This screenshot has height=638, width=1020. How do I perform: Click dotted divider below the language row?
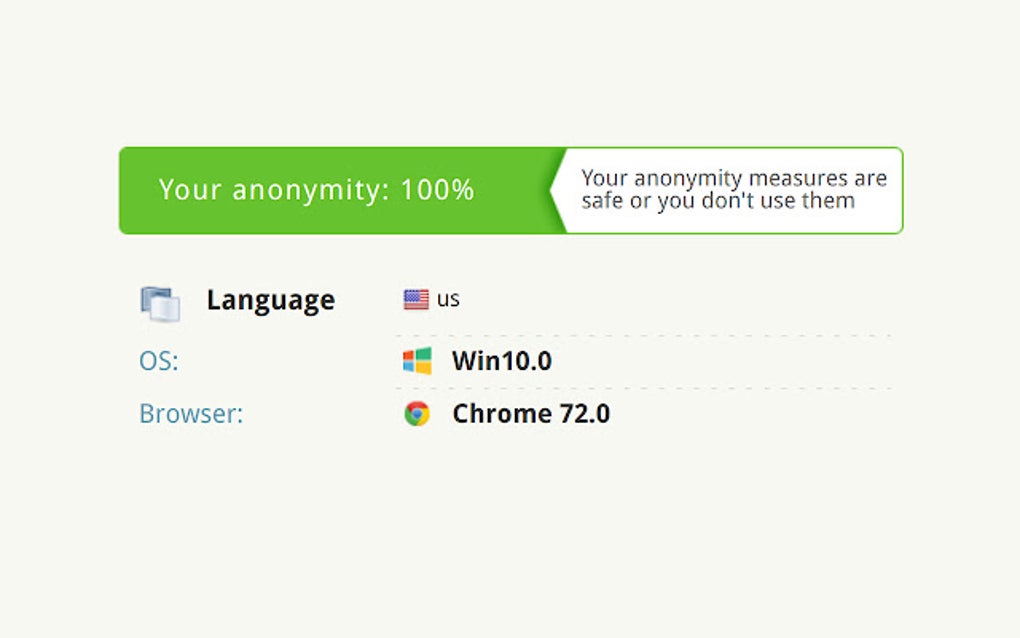coord(642,335)
